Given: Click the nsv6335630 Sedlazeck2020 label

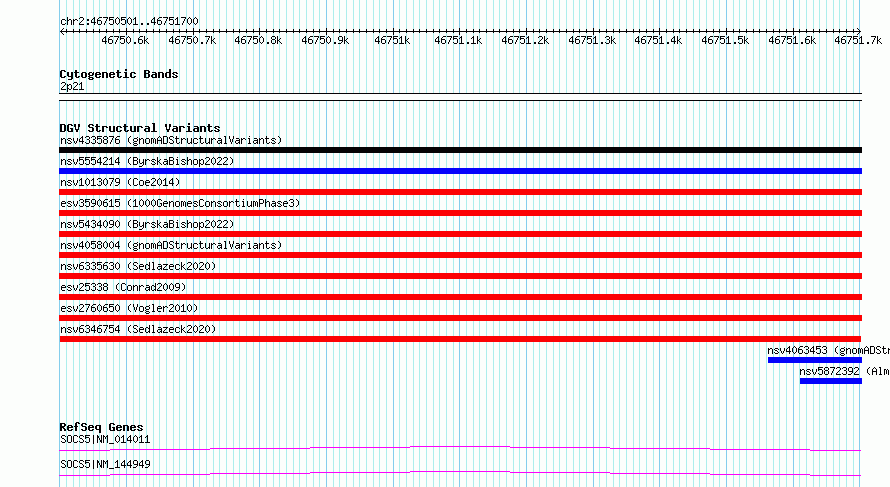Looking at the screenshot, I should coord(138,266).
